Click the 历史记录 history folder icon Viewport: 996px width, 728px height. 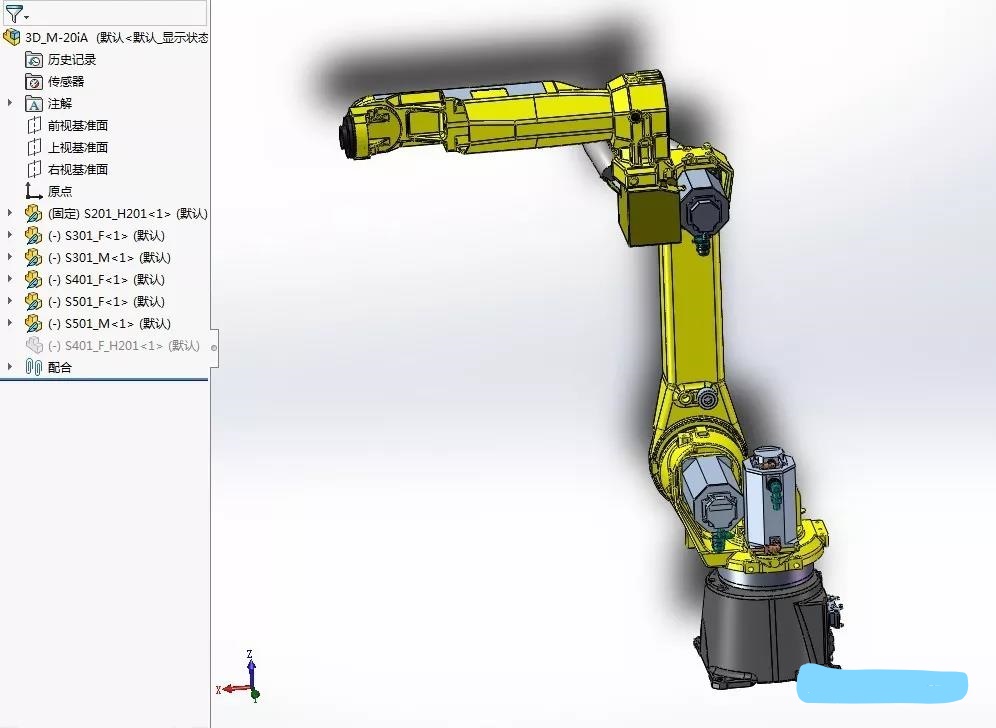pos(34,60)
